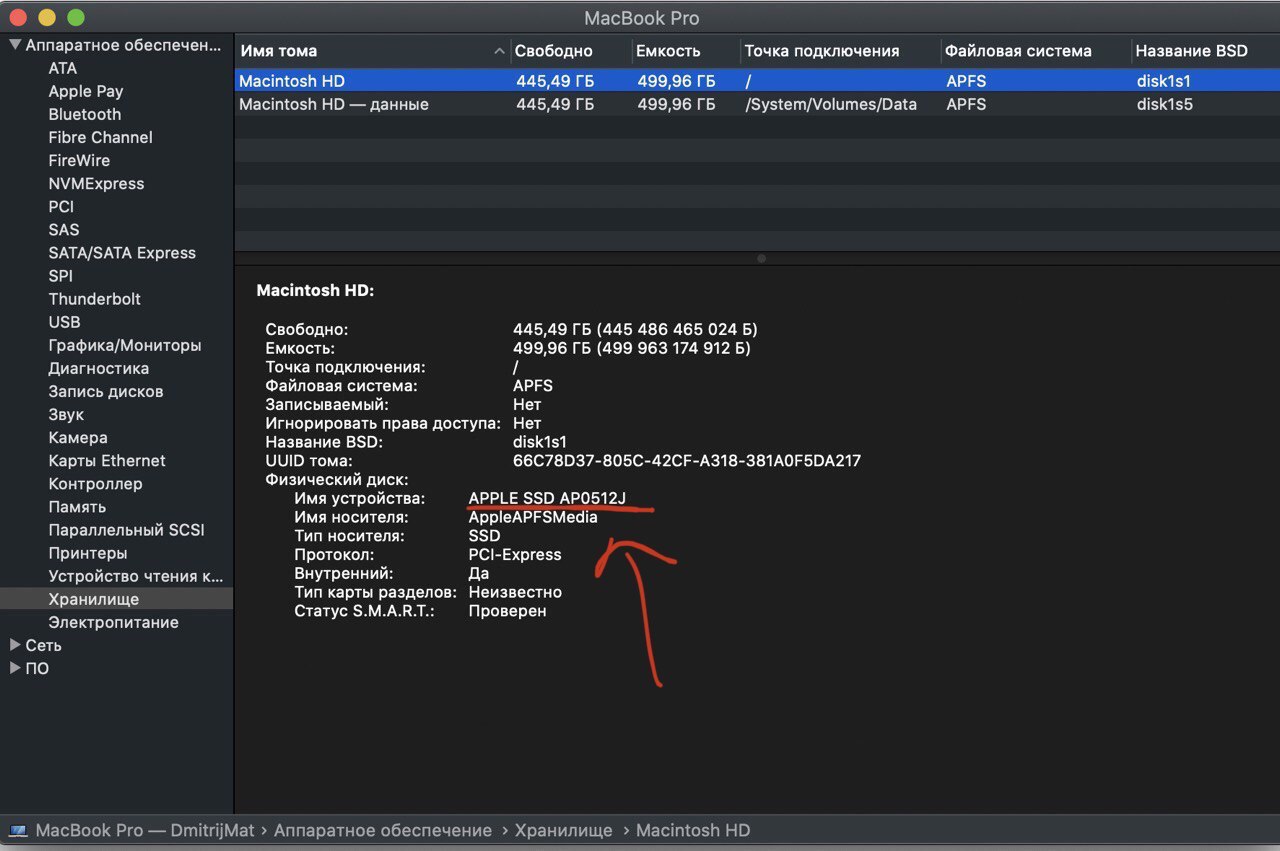Select ATA in the sidebar
1280x851 pixels.
point(62,68)
